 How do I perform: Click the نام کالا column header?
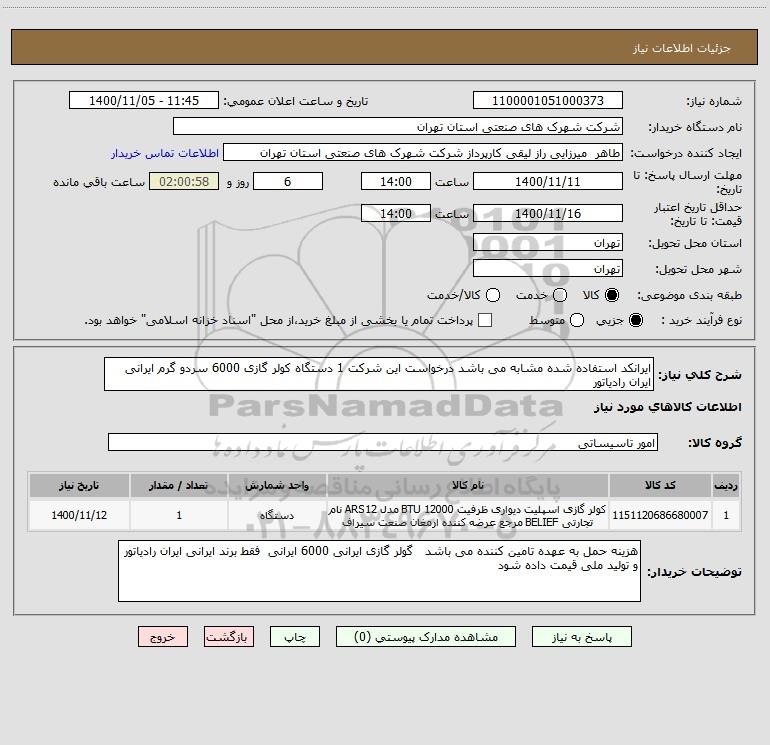pos(468,485)
